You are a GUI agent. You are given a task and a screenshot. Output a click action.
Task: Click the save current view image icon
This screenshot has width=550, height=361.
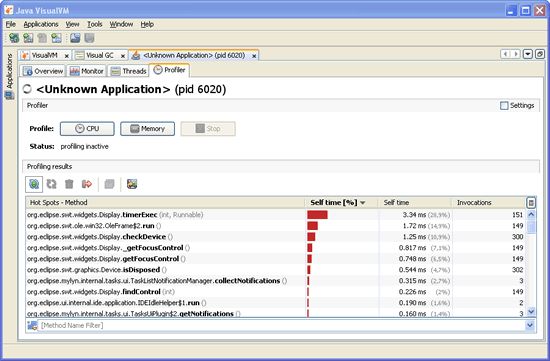(132, 184)
